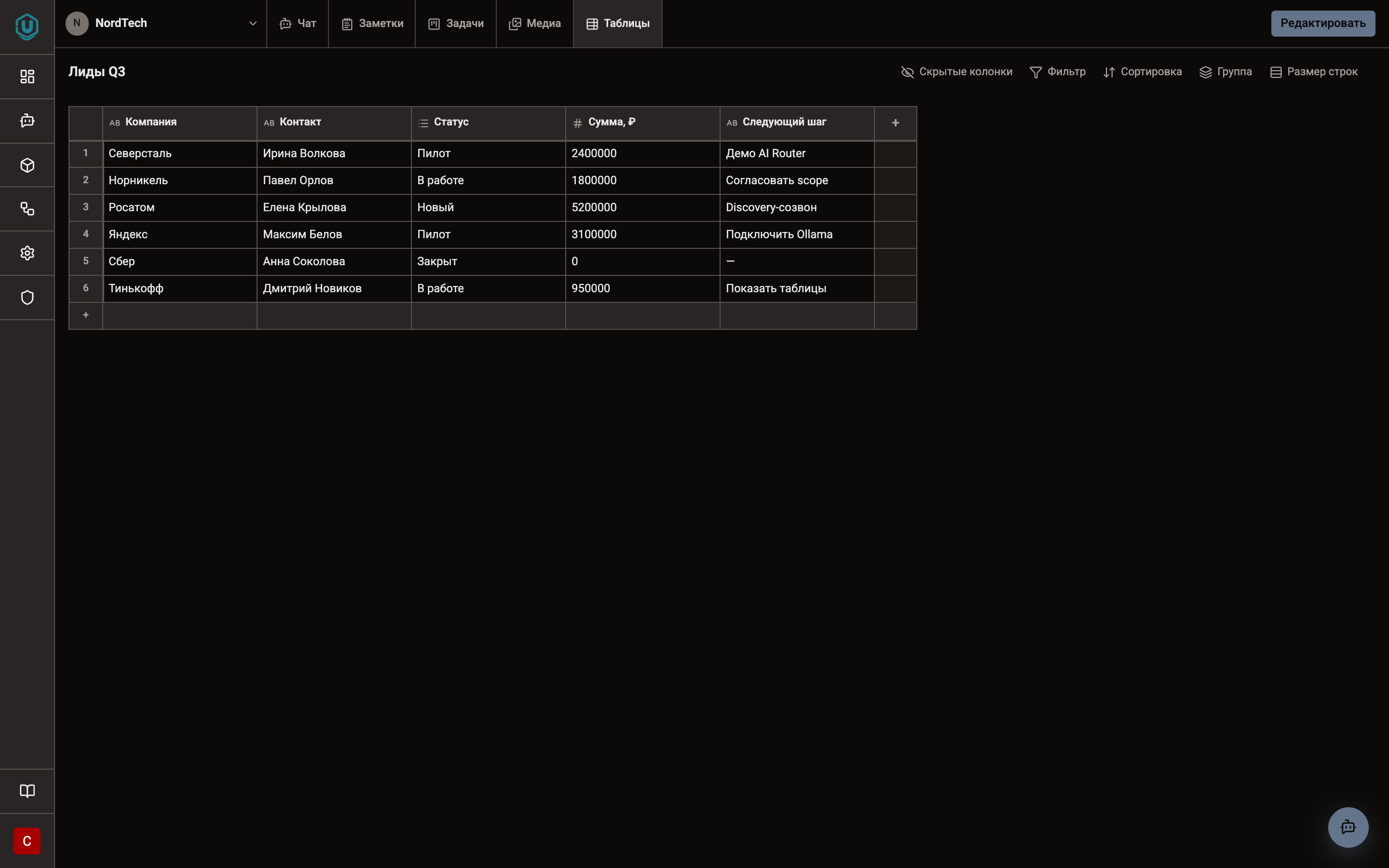Click the app logo icon in sidebar
Viewport: 1389px width, 868px height.
pyautogui.click(x=27, y=27)
